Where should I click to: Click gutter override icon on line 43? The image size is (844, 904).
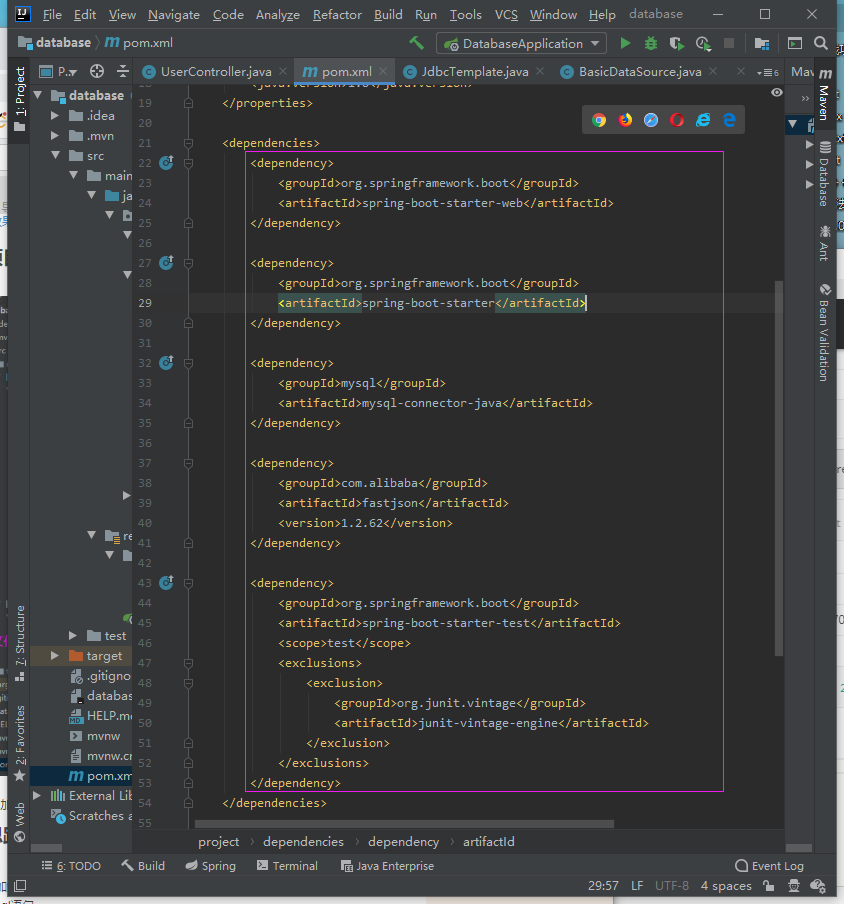[167, 583]
